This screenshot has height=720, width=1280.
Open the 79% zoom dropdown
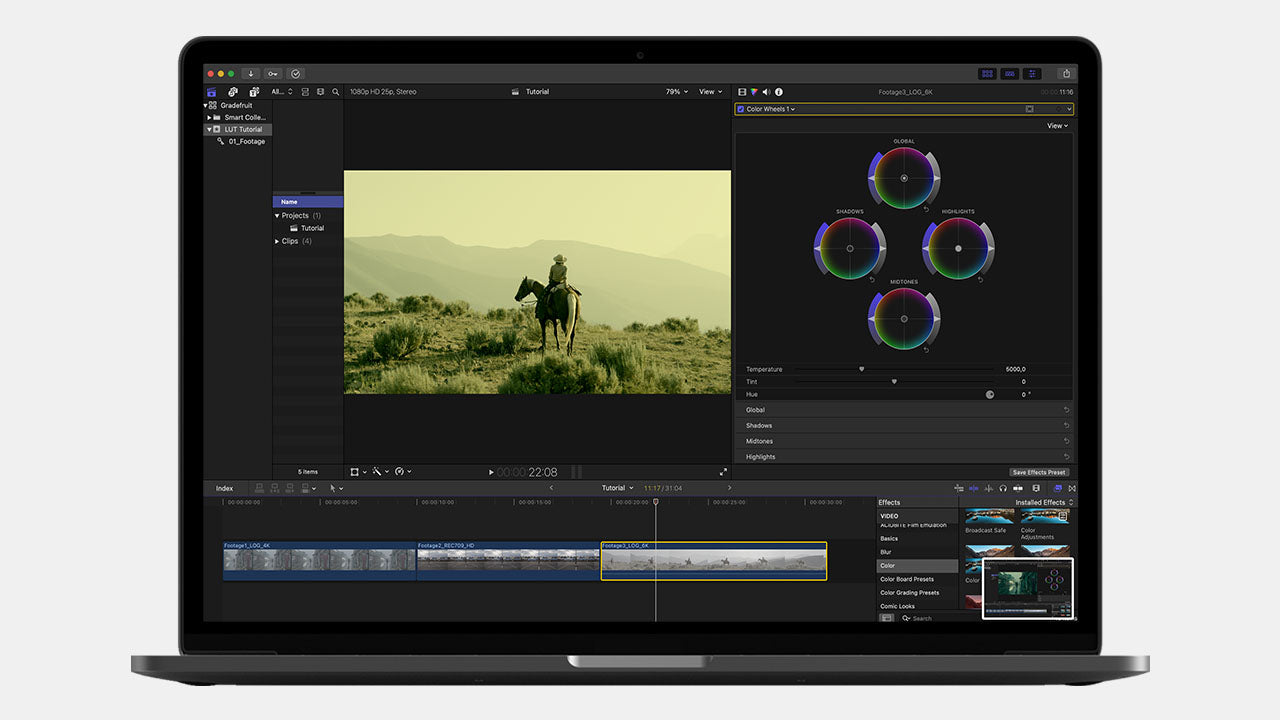(x=676, y=92)
